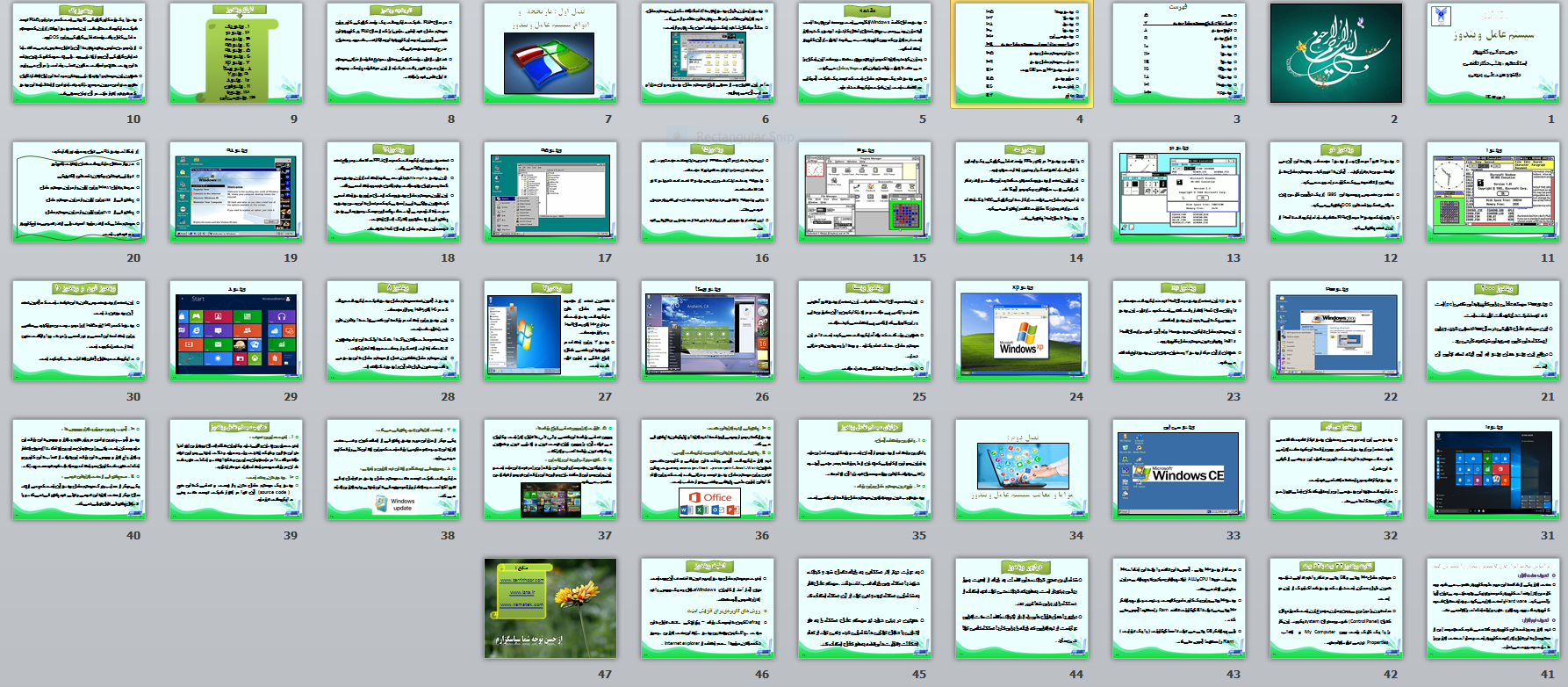Select slide 7 with colorful Windows logo
The image size is (1568, 687).
pos(550,53)
